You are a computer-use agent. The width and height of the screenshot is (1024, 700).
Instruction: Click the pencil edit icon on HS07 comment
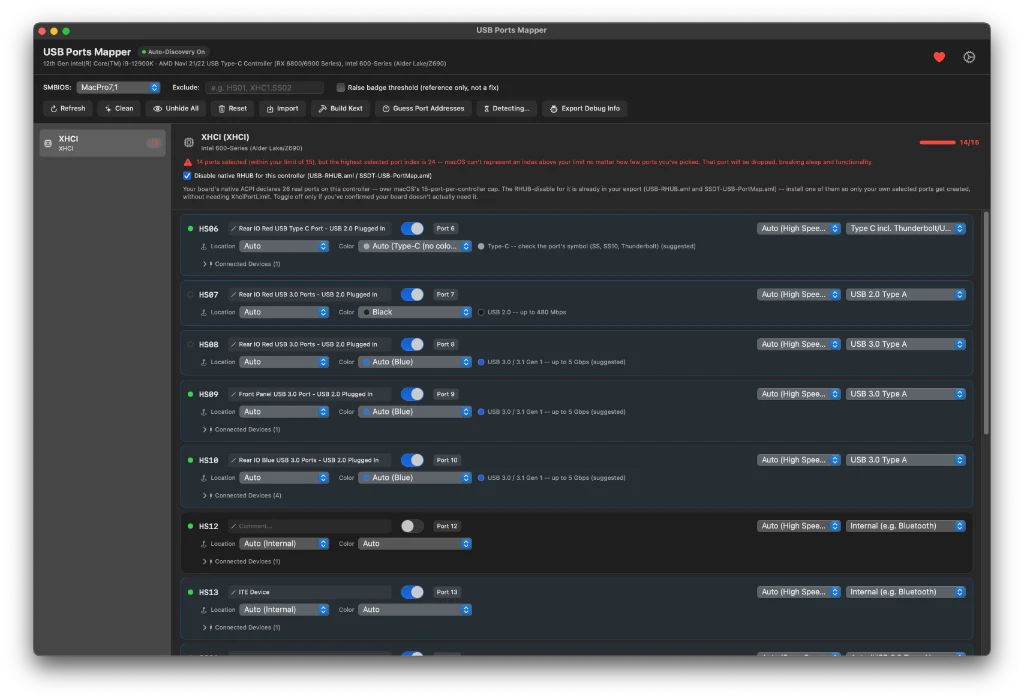click(x=233, y=294)
